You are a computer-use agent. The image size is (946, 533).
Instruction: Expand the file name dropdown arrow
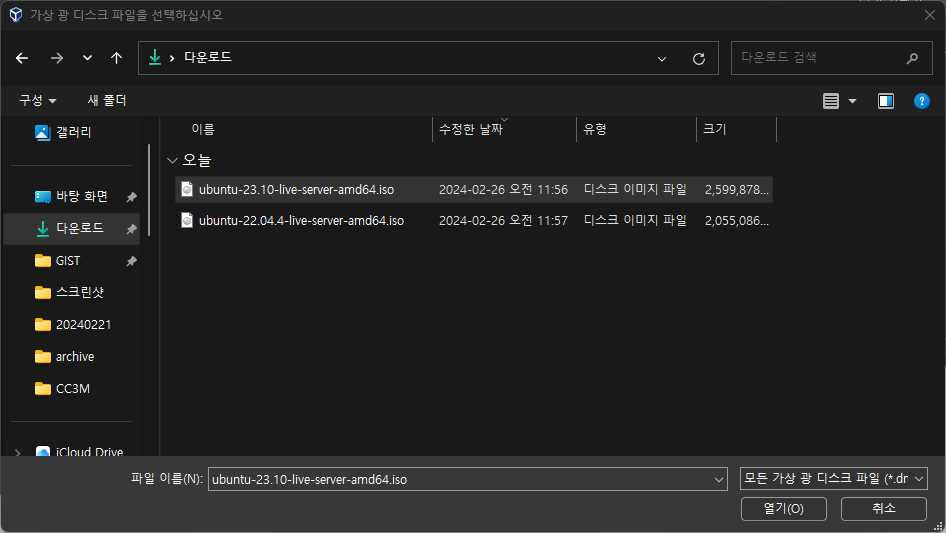pyautogui.click(x=719, y=480)
